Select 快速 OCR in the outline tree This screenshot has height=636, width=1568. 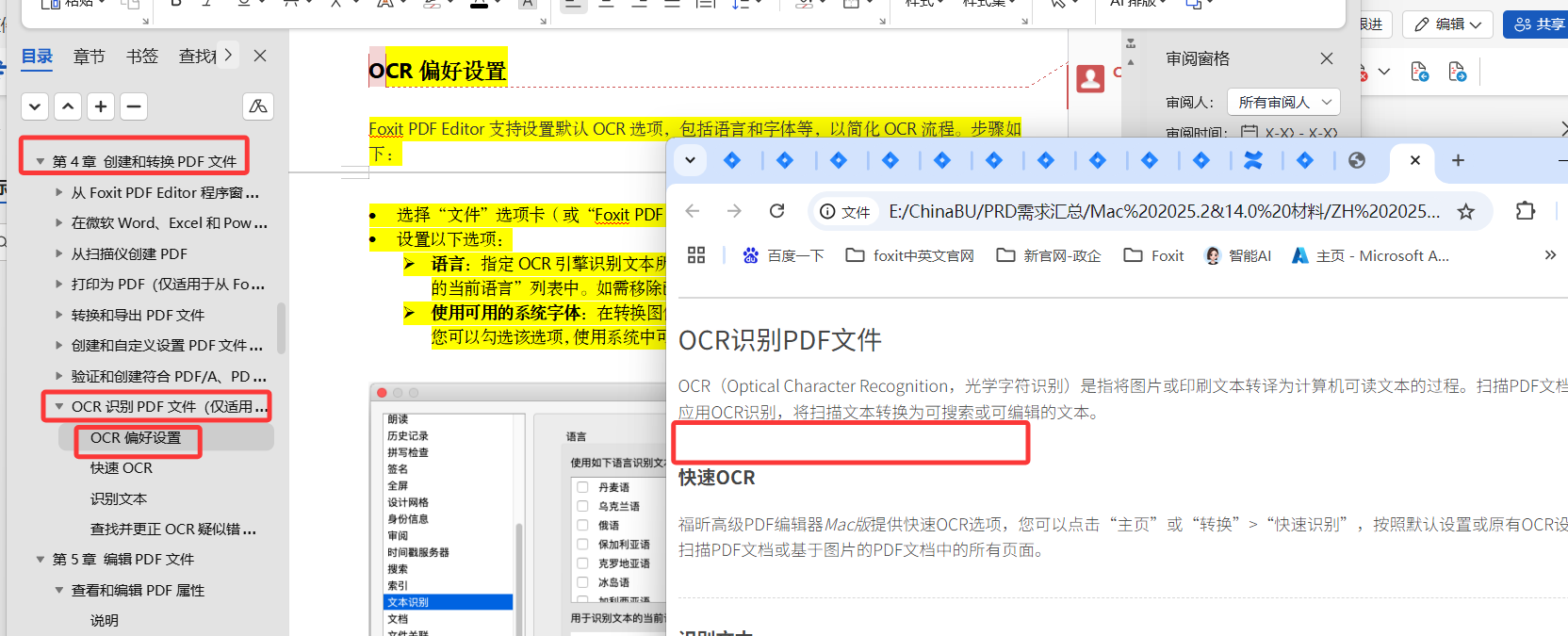click(122, 468)
